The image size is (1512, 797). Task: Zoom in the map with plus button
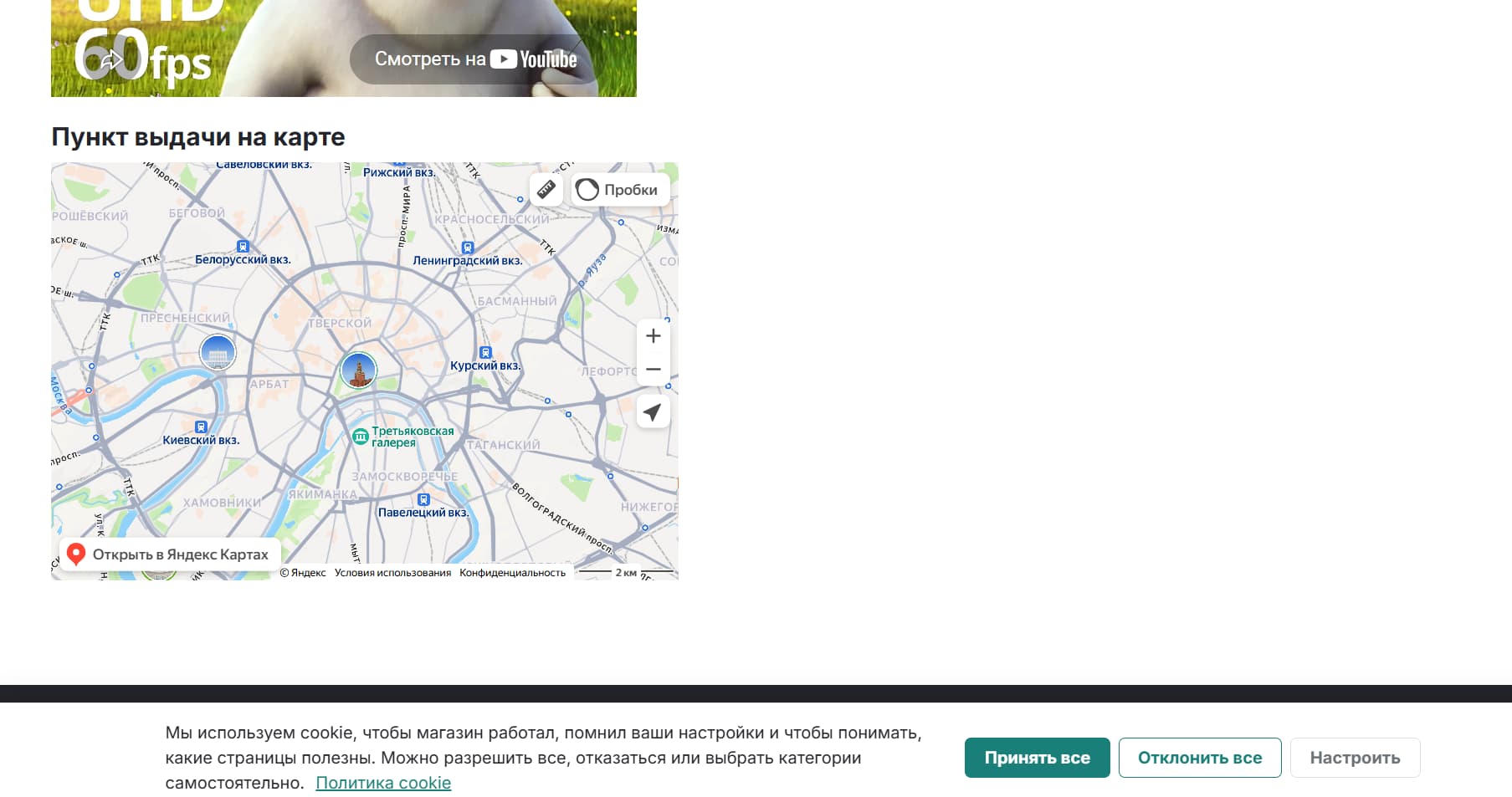(x=653, y=336)
